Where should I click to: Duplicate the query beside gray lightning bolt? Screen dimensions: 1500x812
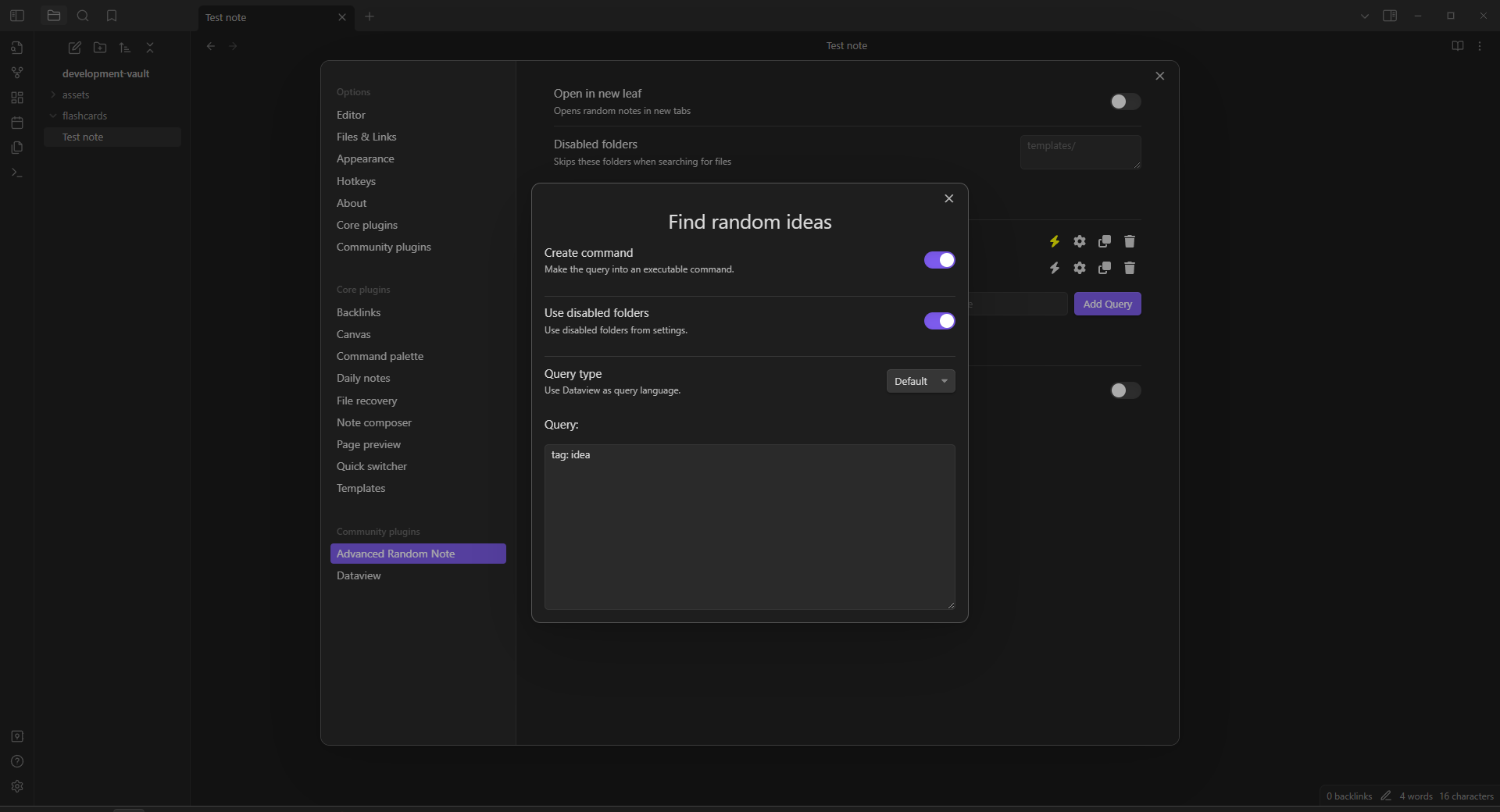pyautogui.click(x=1105, y=268)
